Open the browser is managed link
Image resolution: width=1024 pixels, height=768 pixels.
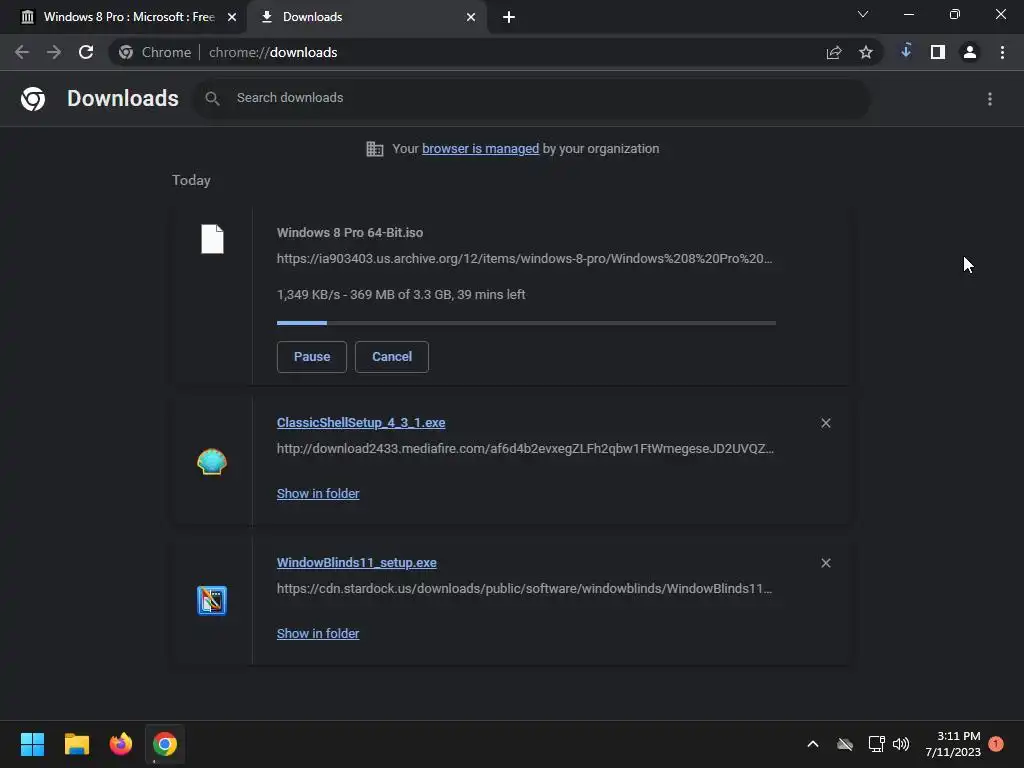point(481,148)
